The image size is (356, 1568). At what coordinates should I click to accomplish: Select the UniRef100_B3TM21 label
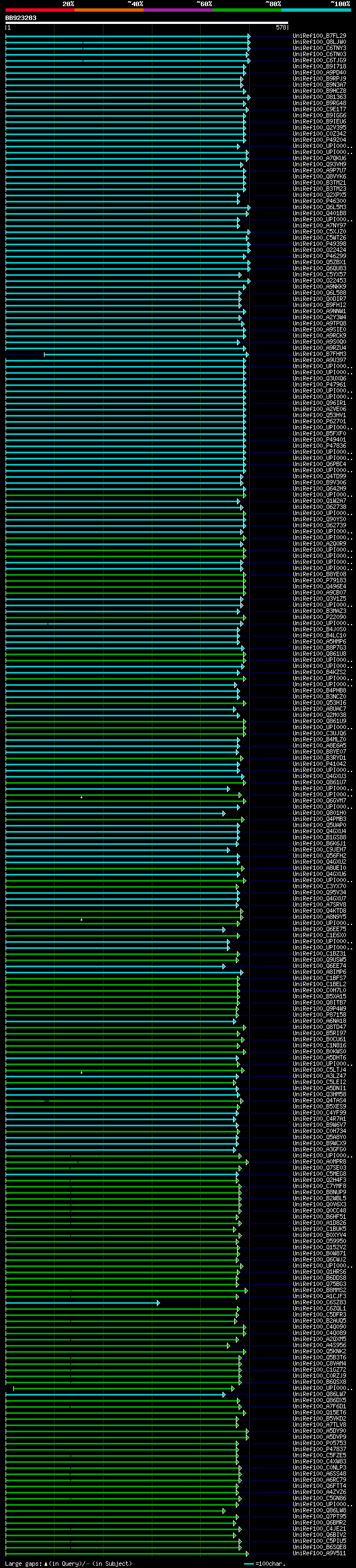[x=319, y=182]
